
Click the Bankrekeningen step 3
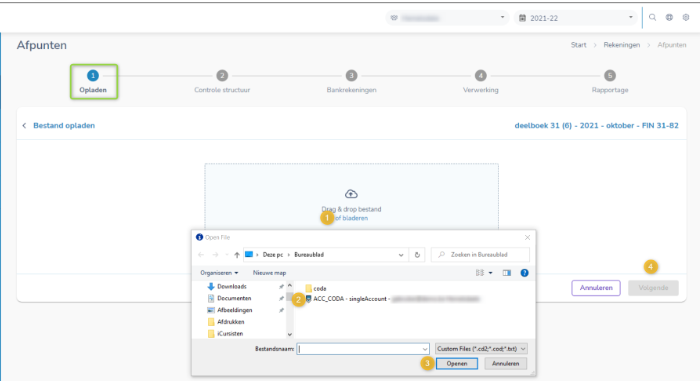click(x=351, y=82)
